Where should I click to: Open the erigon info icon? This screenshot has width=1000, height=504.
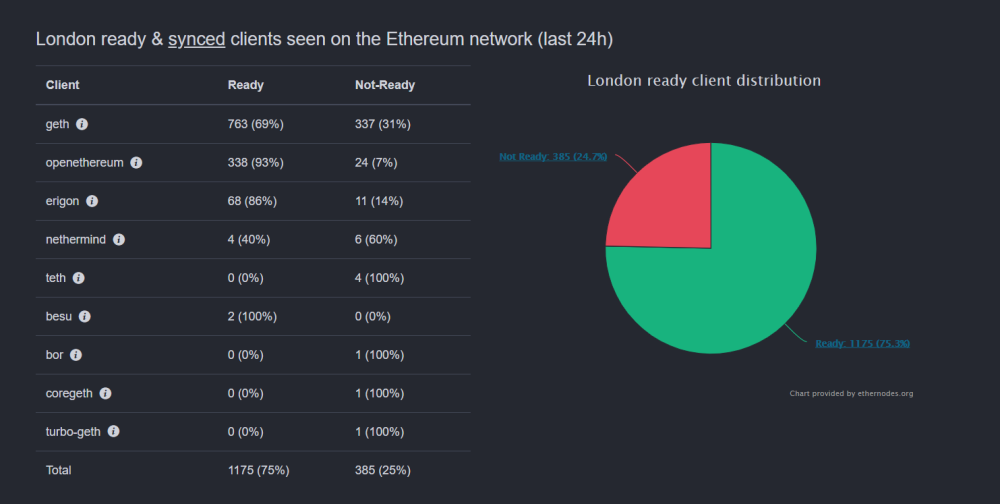92,201
